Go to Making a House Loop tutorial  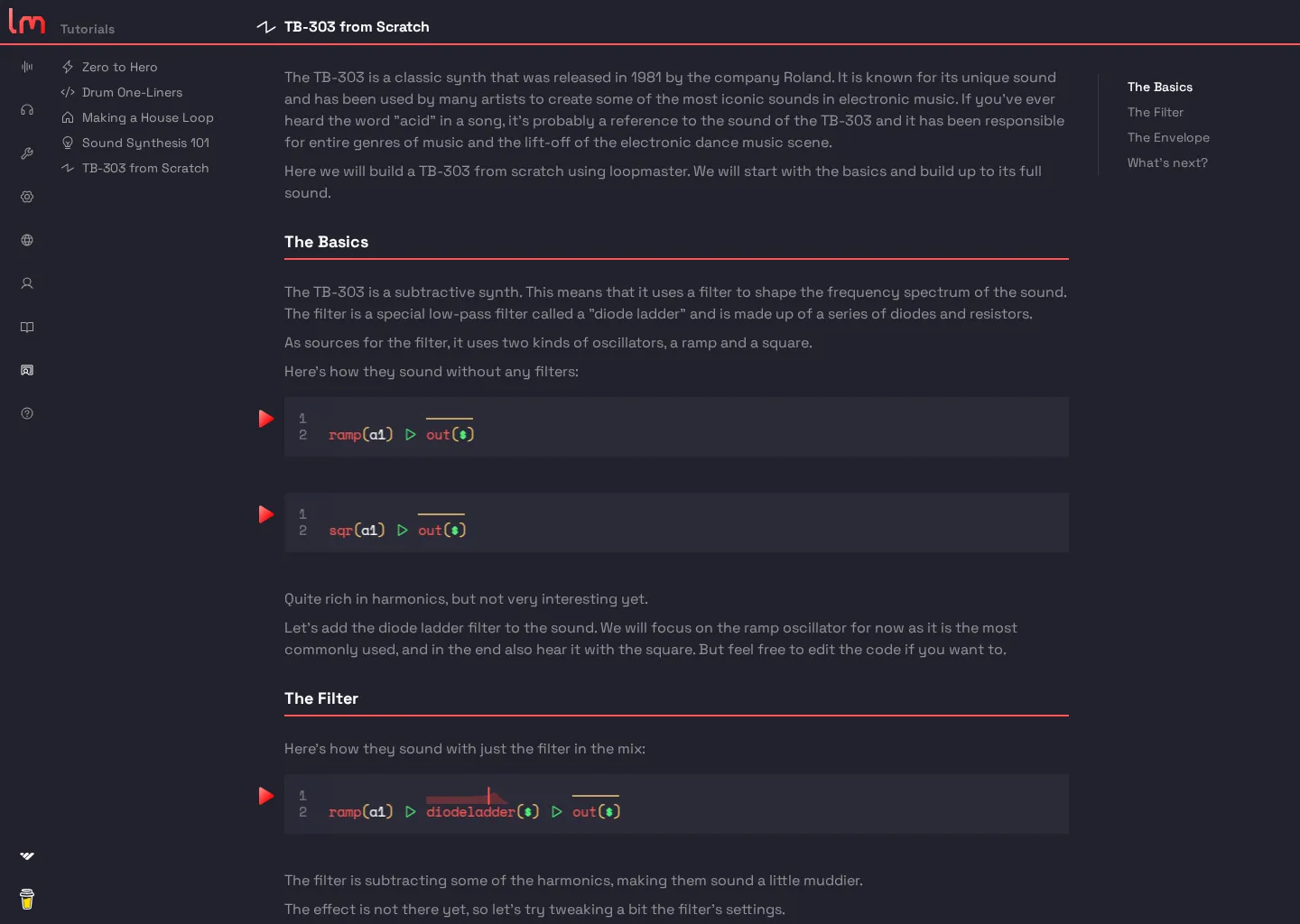click(x=147, y=117)
